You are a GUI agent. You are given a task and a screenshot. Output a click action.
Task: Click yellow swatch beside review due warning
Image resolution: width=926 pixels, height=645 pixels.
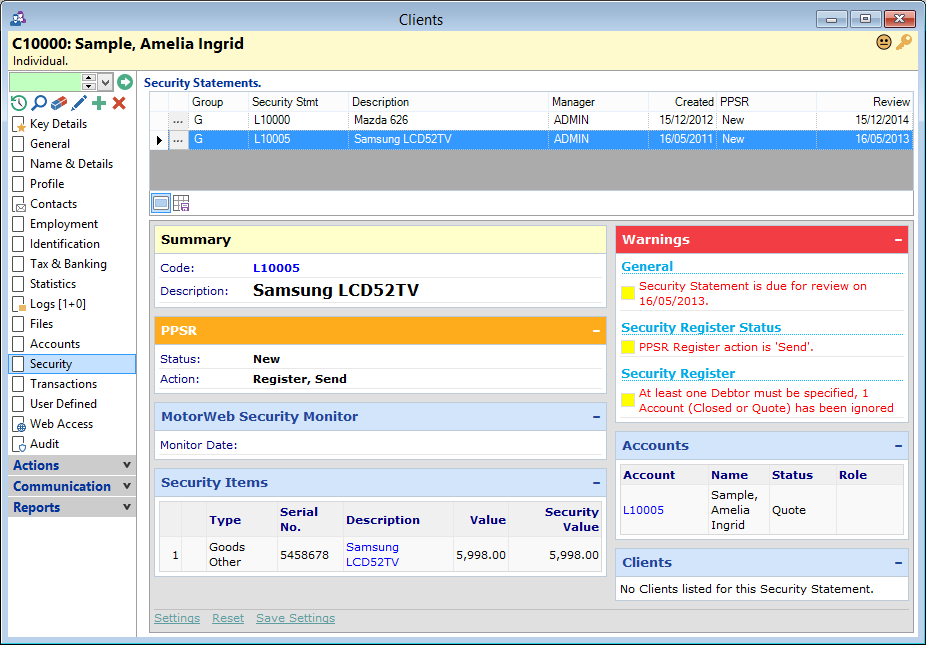click(x=628, y=293)
